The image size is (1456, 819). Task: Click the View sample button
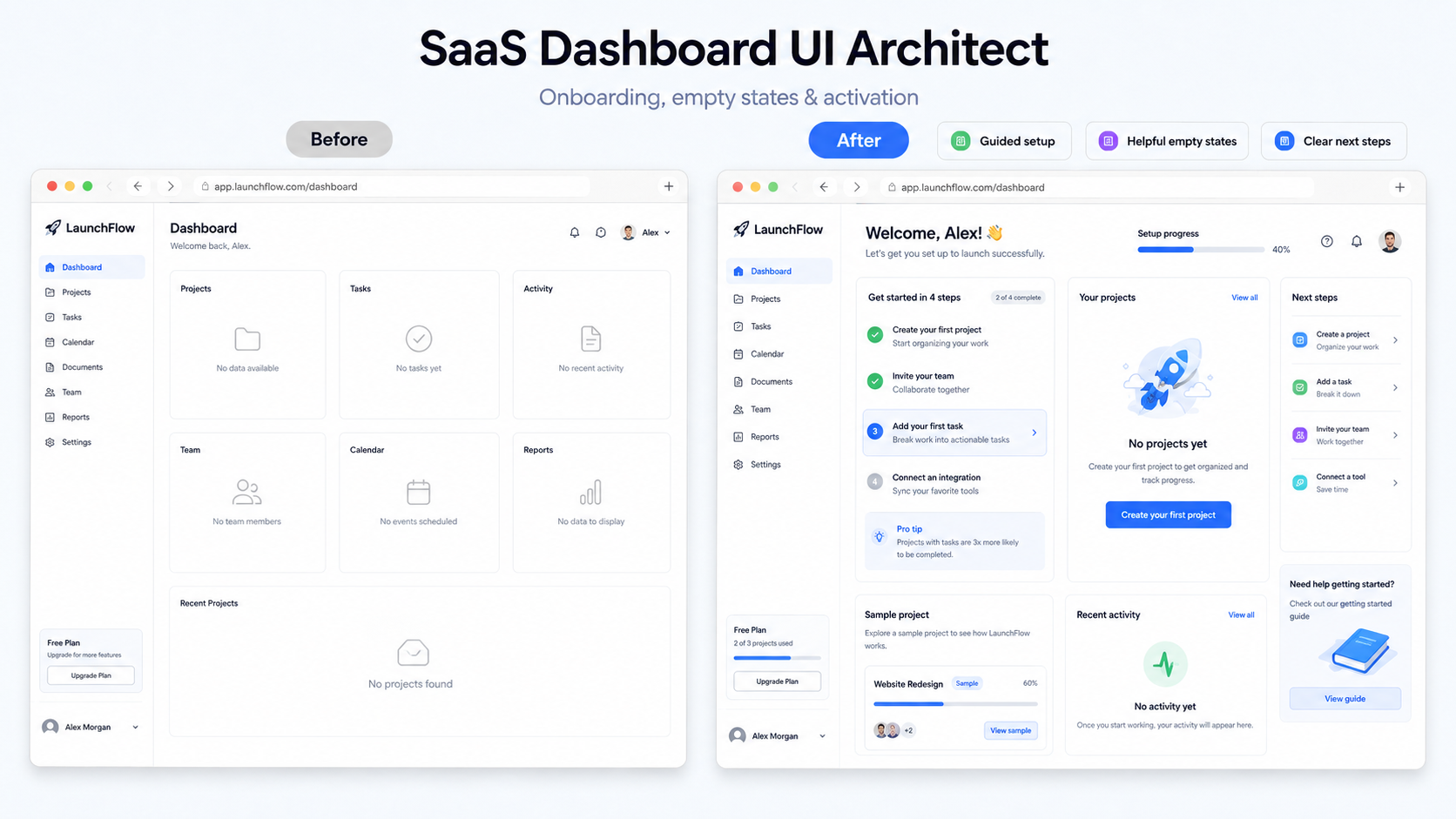point(1010,730)
